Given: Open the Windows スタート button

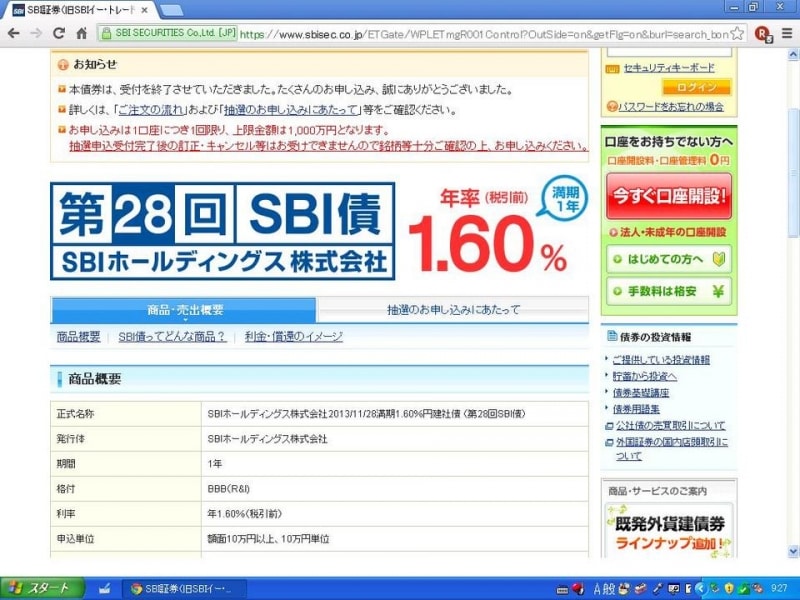Looking at the screenshot, I should click(x=42, y=589).
